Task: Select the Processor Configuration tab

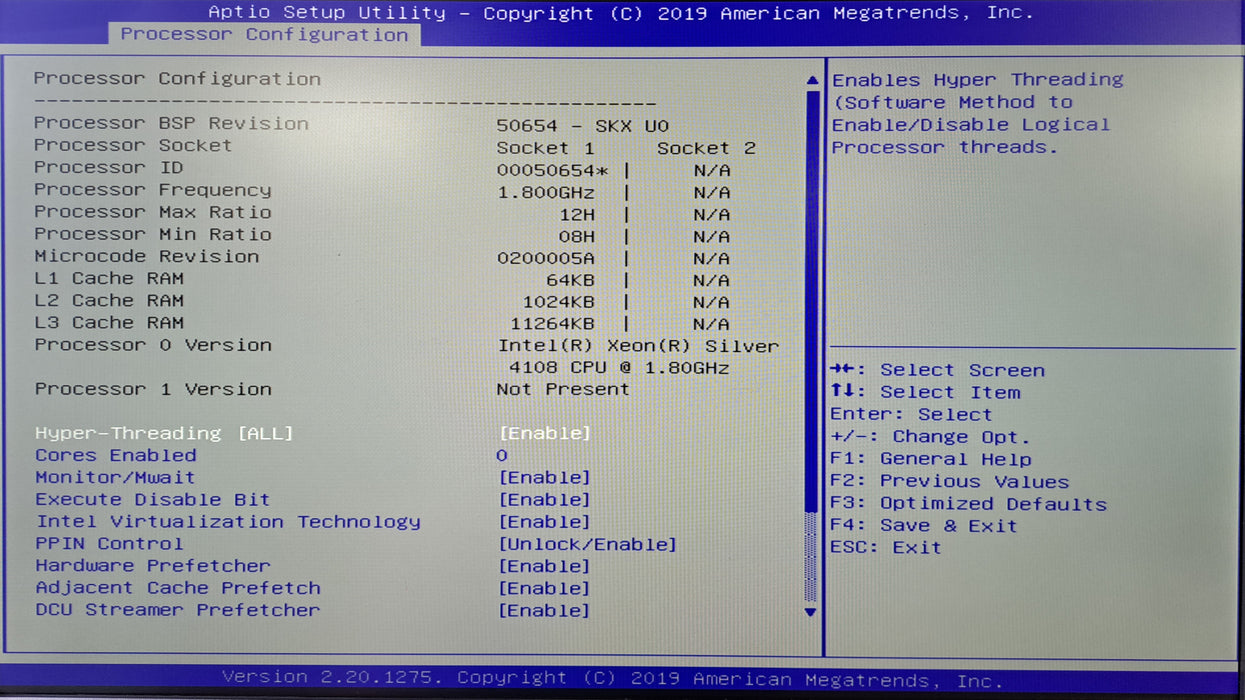Action: click(264, 34)
